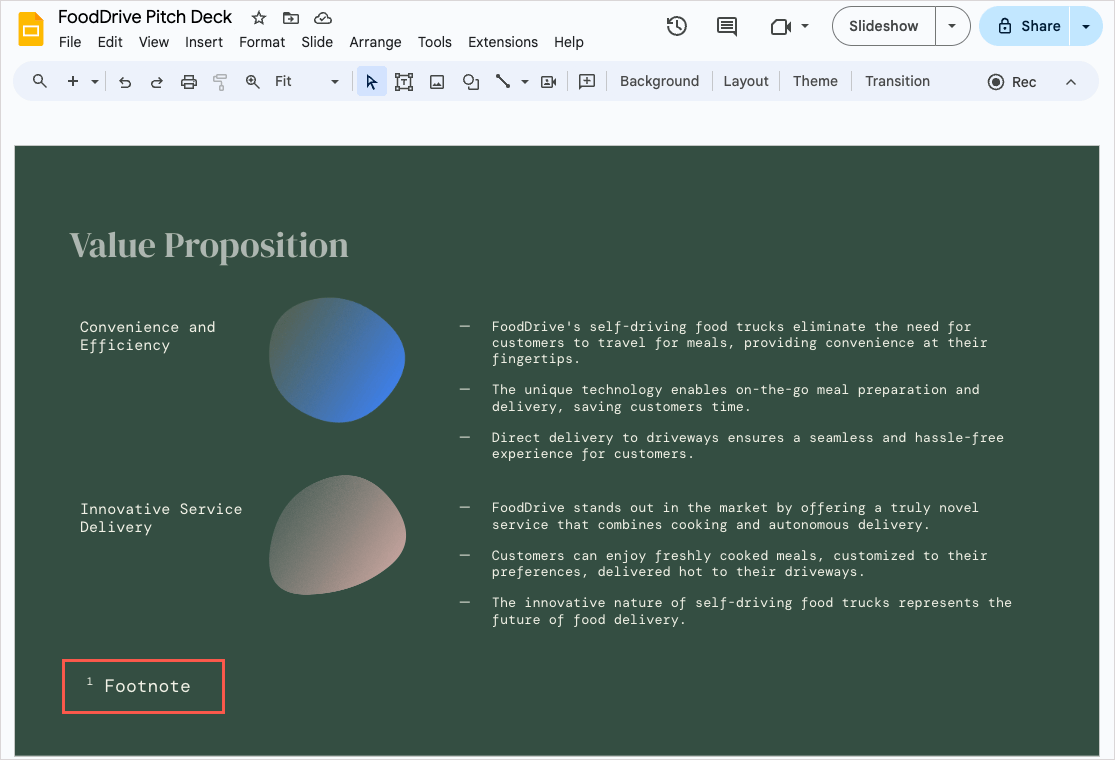Open the Google Slides home icon

[31, 29]
